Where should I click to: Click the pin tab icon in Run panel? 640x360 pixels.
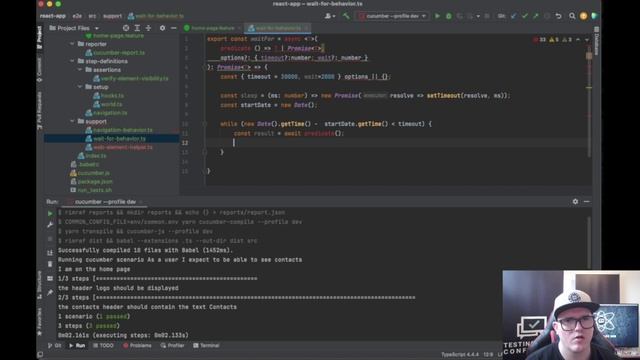pyautogui.click(x=50, y=292)
